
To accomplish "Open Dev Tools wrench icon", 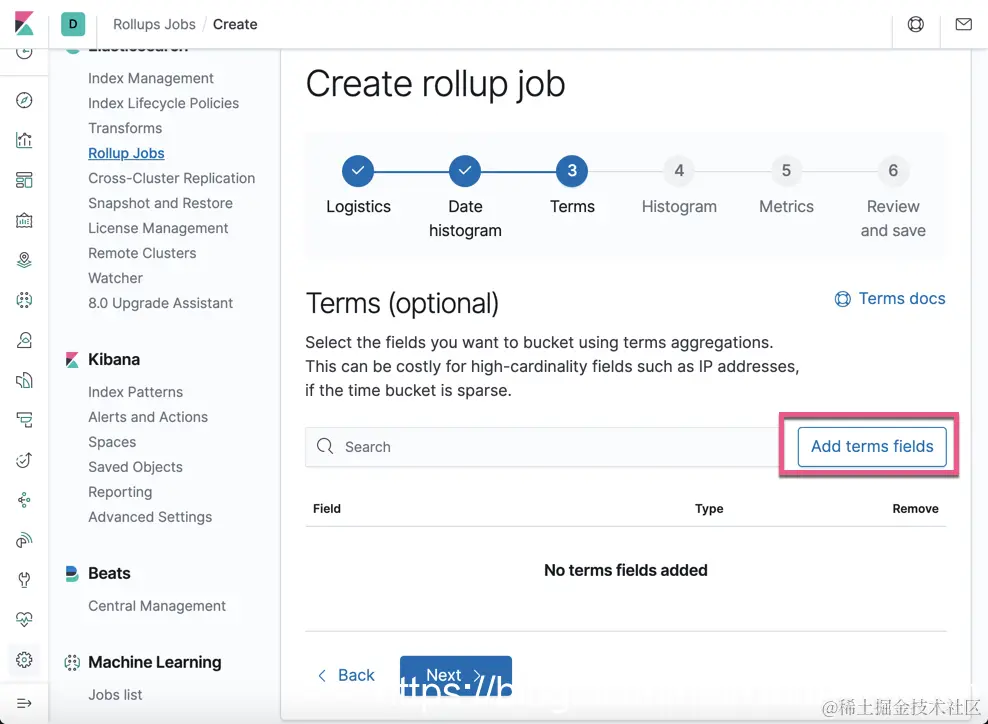I will (x=24, y=580).
